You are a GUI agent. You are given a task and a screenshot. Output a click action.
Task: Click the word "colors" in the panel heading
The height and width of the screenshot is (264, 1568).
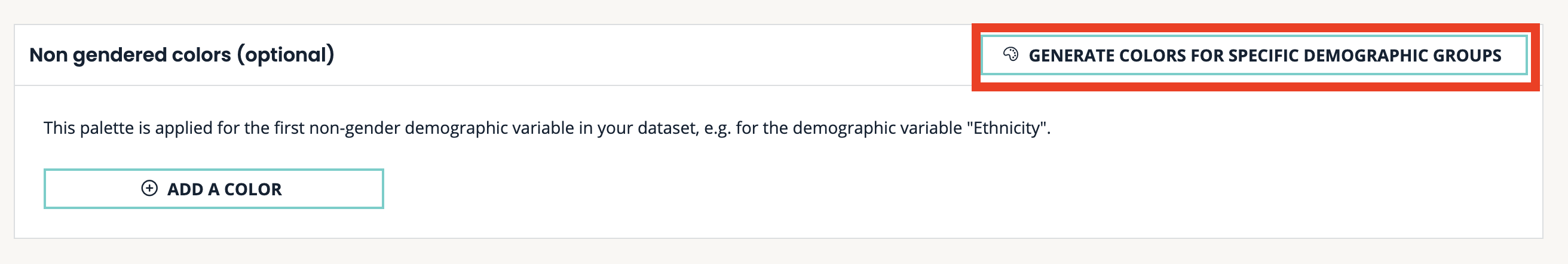pyautogui.click(x=201, y=55)
